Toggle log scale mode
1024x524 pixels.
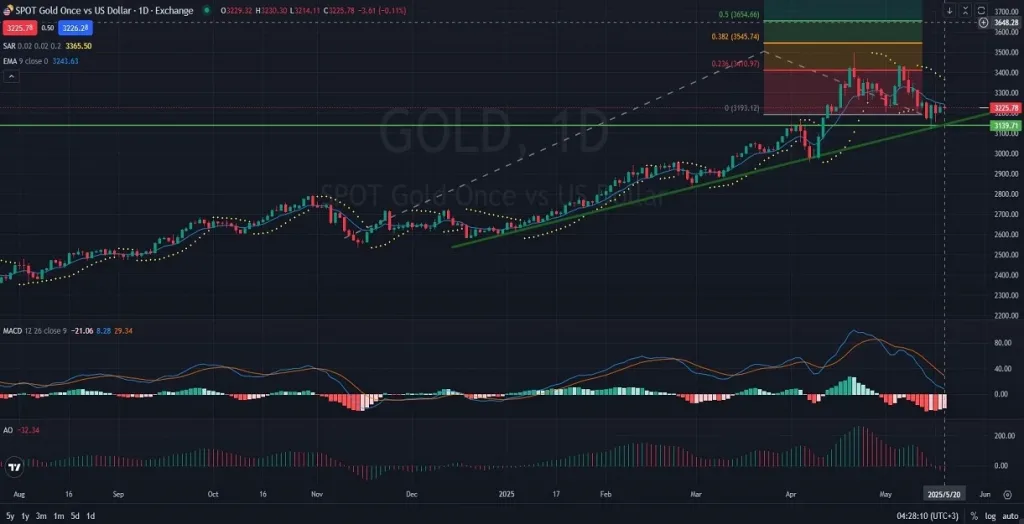point(990,516)
